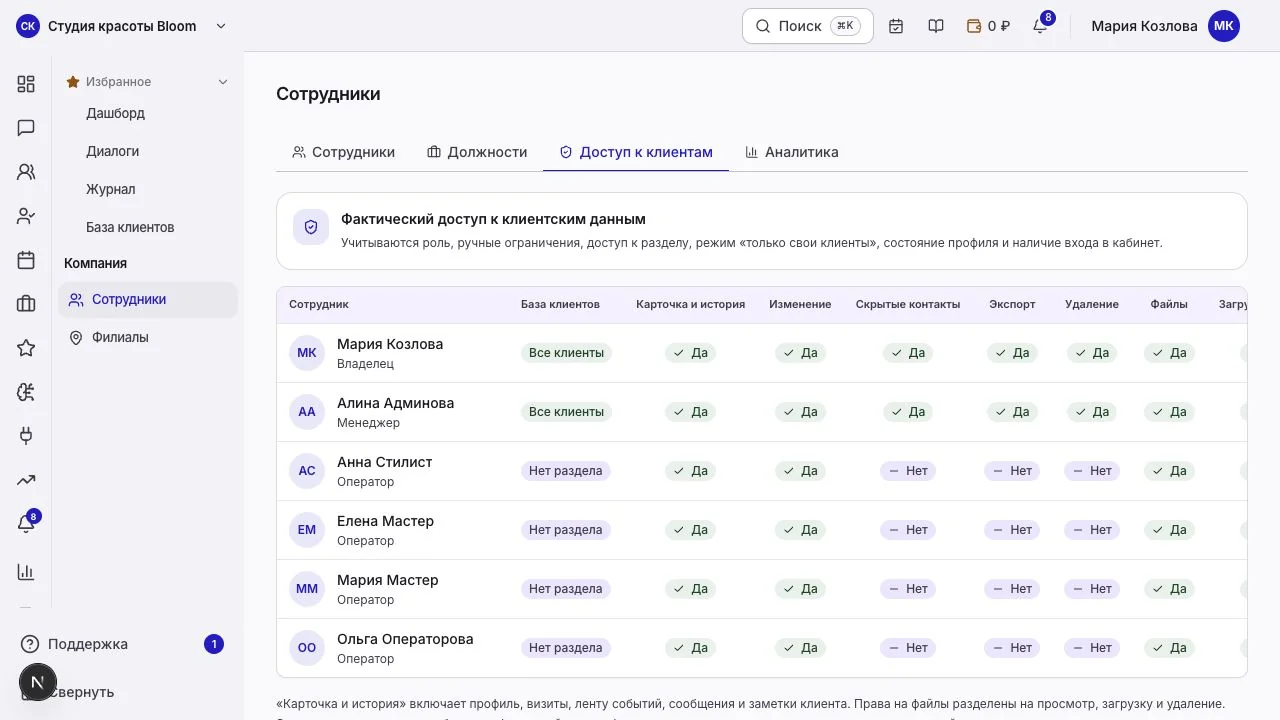Click the brain icon in left rail

click(26, 392)
